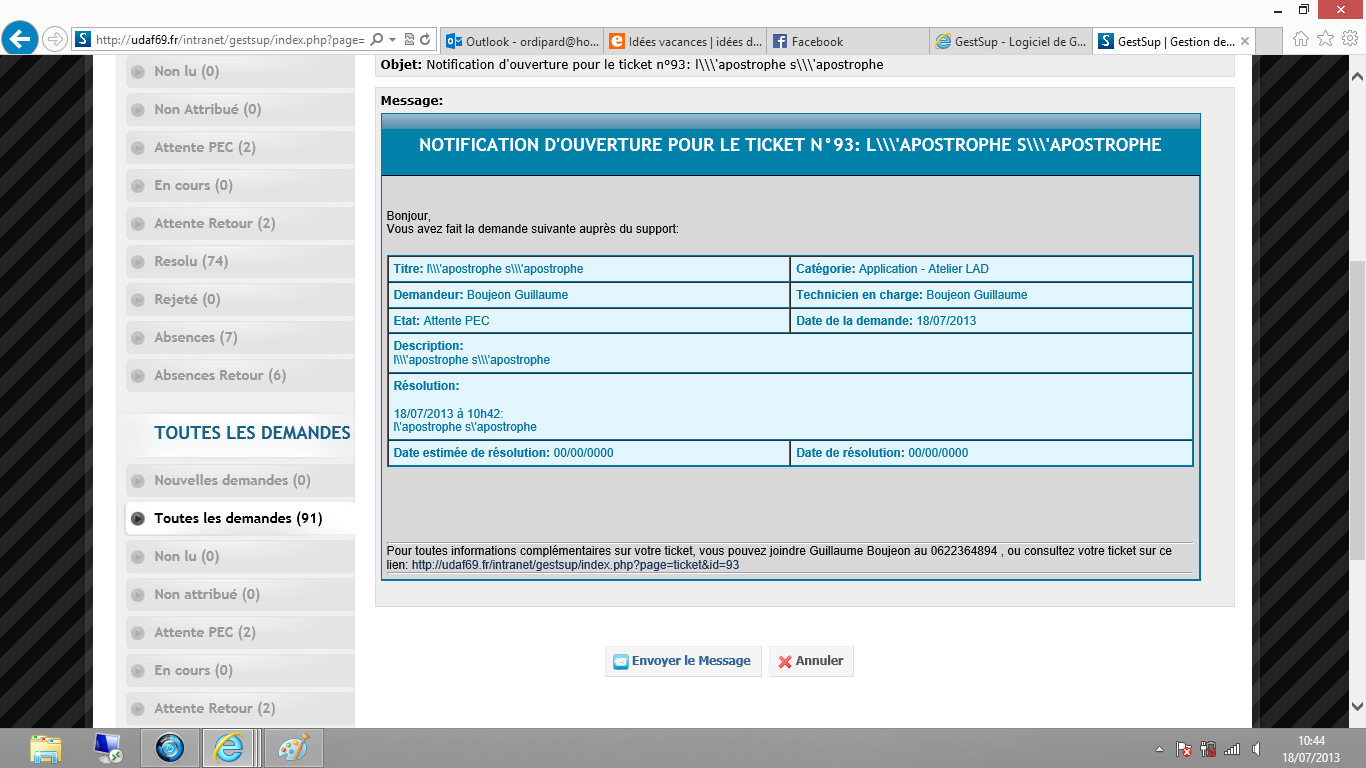Click the envelope icon on Envoyer le Message
The width and height of the screenshot is (1366, 768).
pos(621,661)
